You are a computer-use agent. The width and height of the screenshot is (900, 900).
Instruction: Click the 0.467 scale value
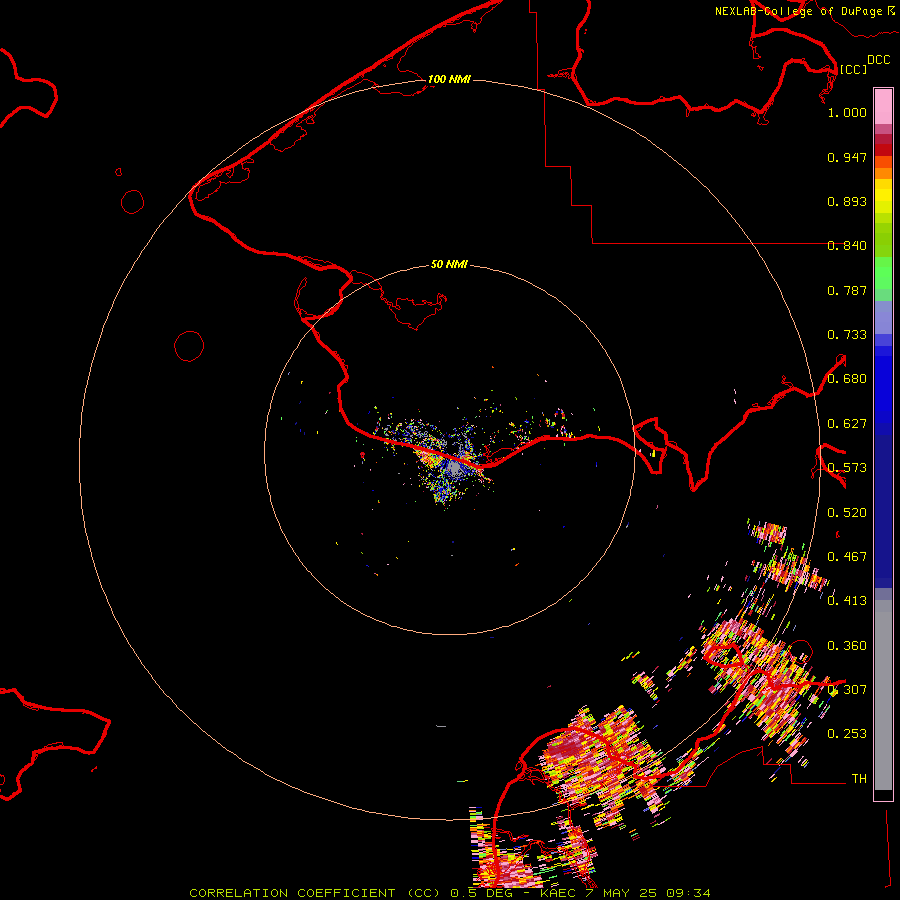(847, 557)
